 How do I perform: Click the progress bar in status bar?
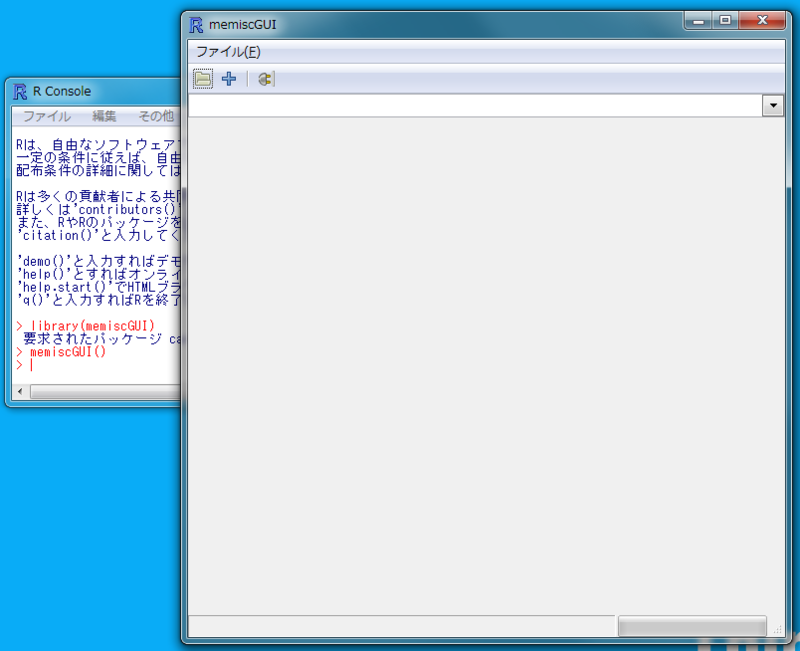(692, 626)
